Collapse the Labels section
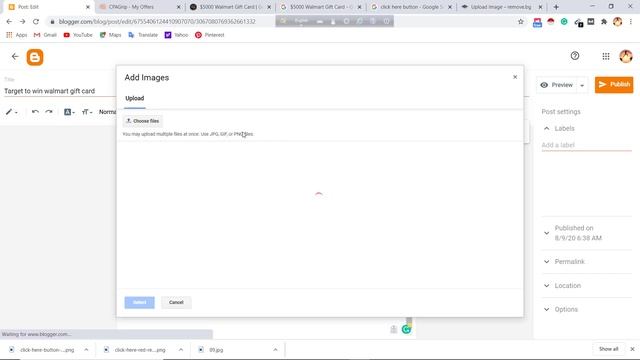640x360 pixels. pyautogui.click(x=547, y=128)
